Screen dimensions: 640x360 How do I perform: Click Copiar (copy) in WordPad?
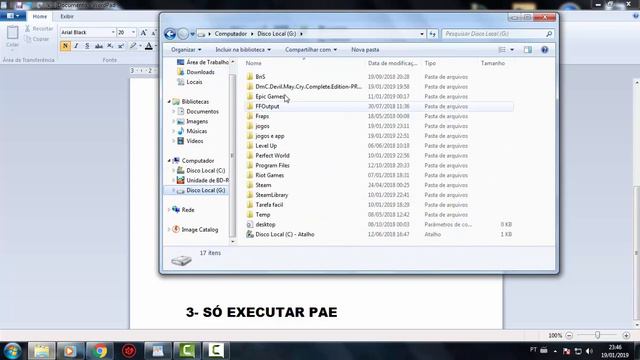click(37, 39)
